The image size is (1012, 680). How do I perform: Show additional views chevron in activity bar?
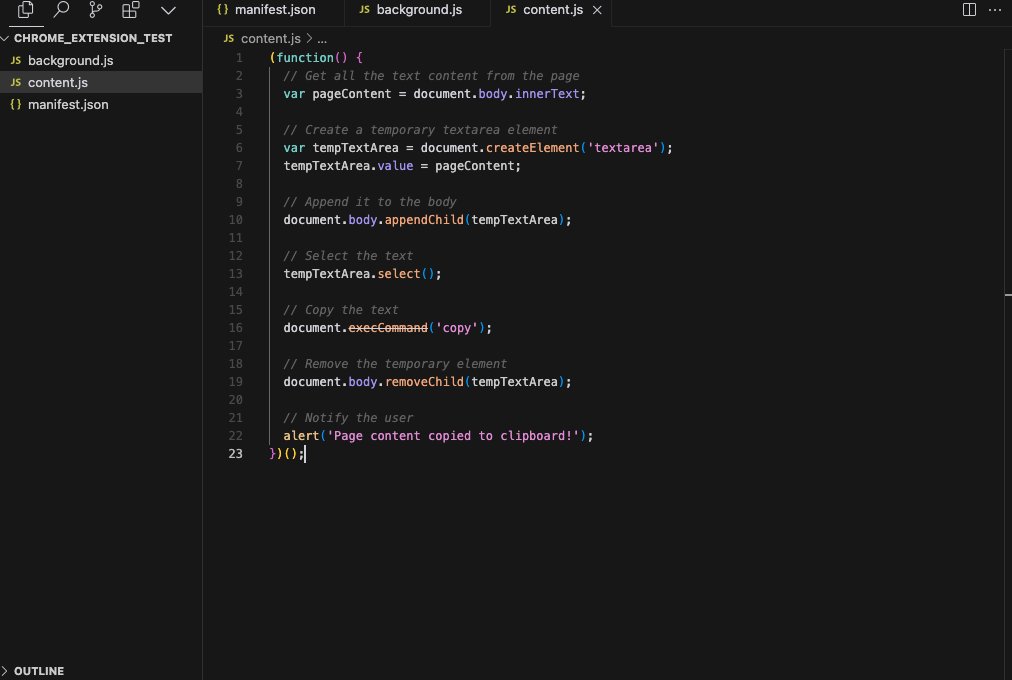point(168,10)
